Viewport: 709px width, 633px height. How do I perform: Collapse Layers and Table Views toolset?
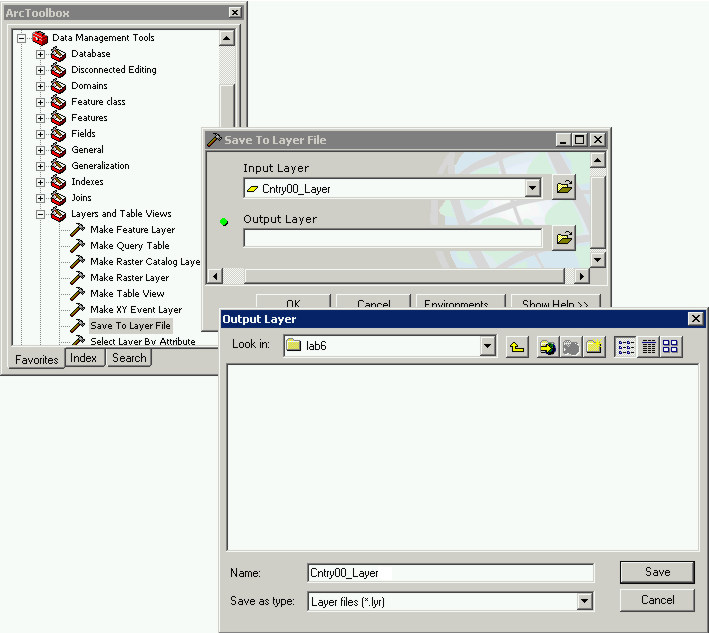[41, 214]
